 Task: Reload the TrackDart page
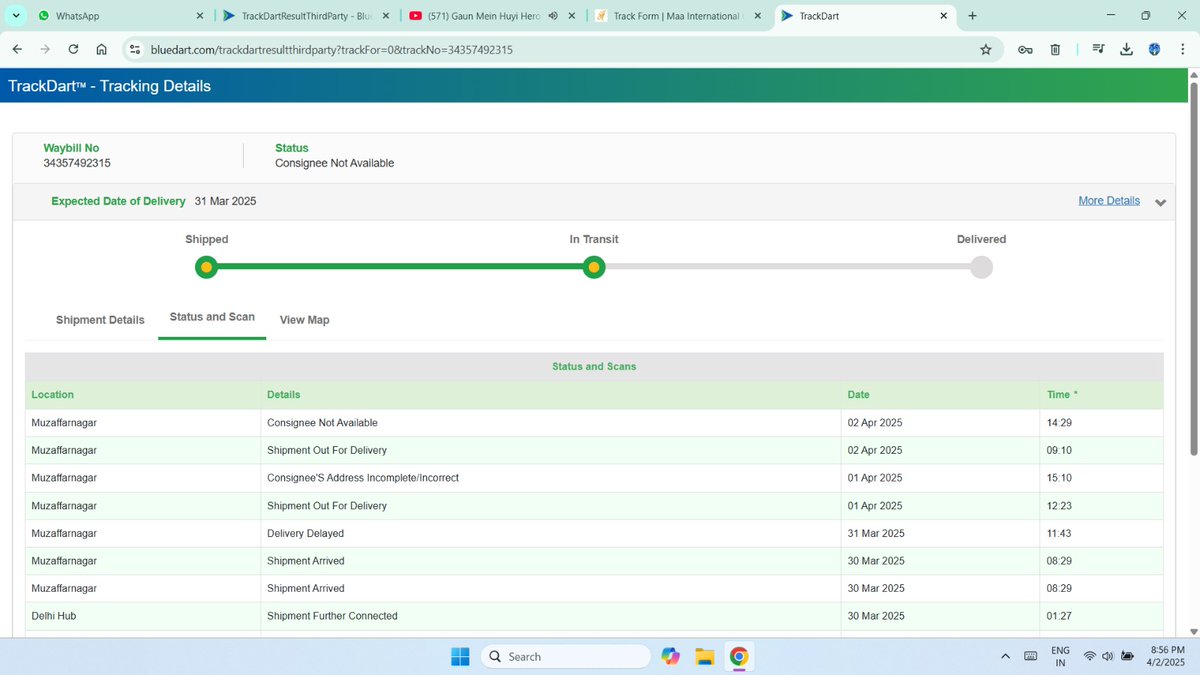[73, 49]
